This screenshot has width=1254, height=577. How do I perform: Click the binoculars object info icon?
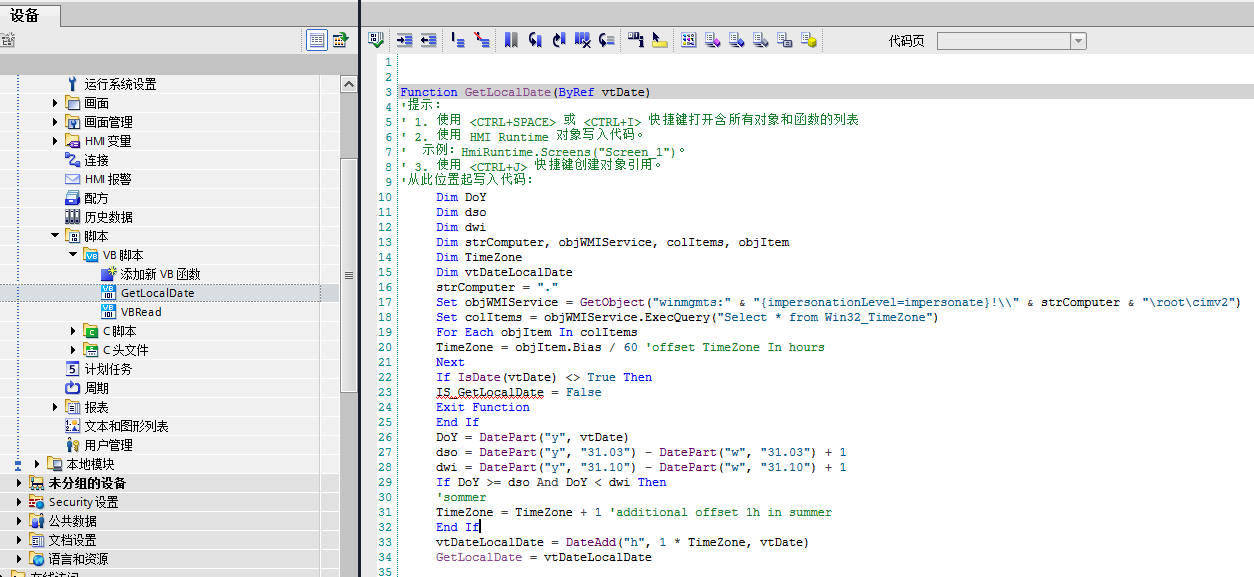635,40
